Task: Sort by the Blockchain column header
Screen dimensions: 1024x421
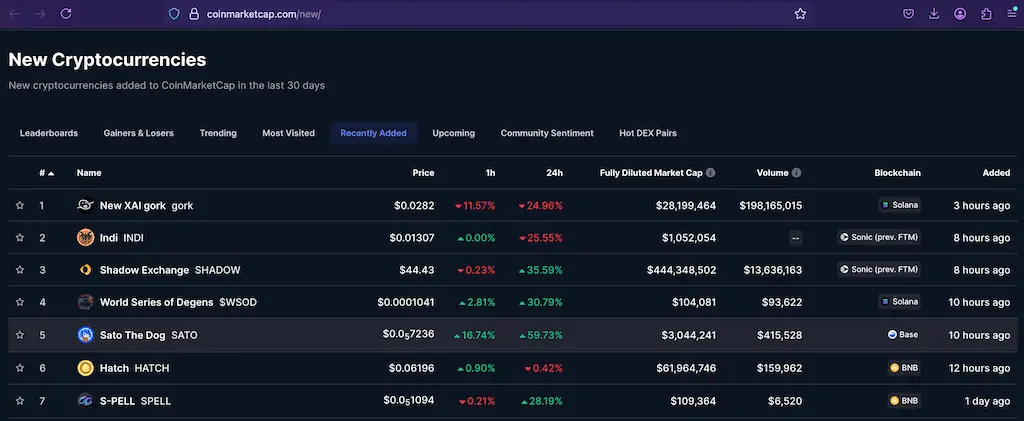Action: [x=897, y=173]
